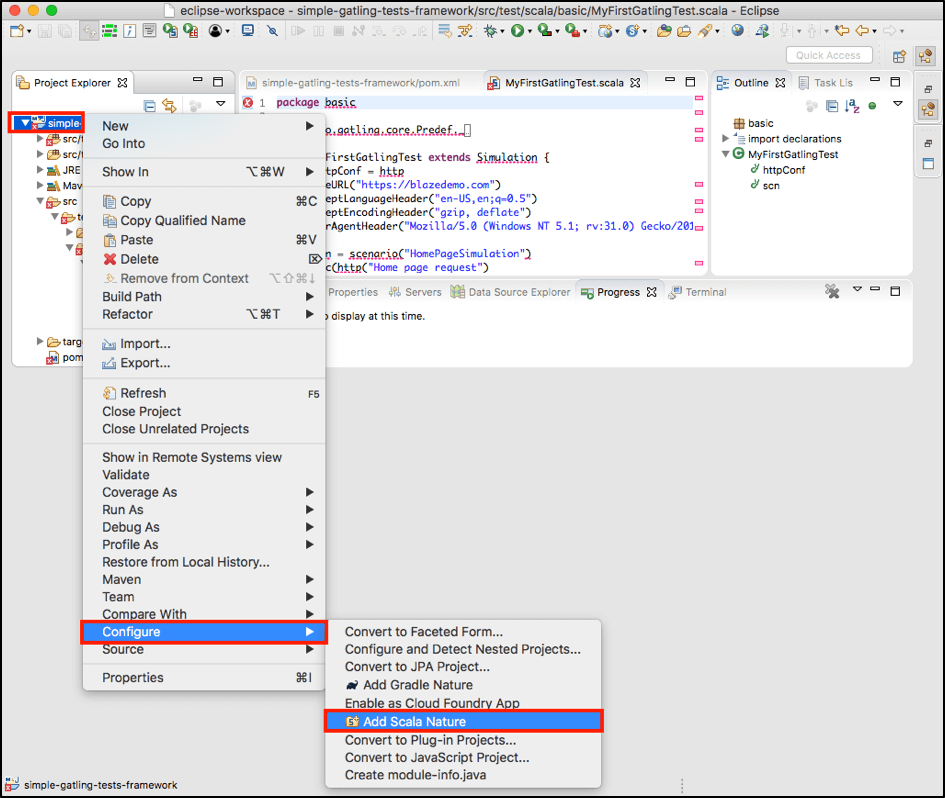This screenshot has width=945, height=798.
Task: Switch to the Terminal view tab
Action: point(698,292)
